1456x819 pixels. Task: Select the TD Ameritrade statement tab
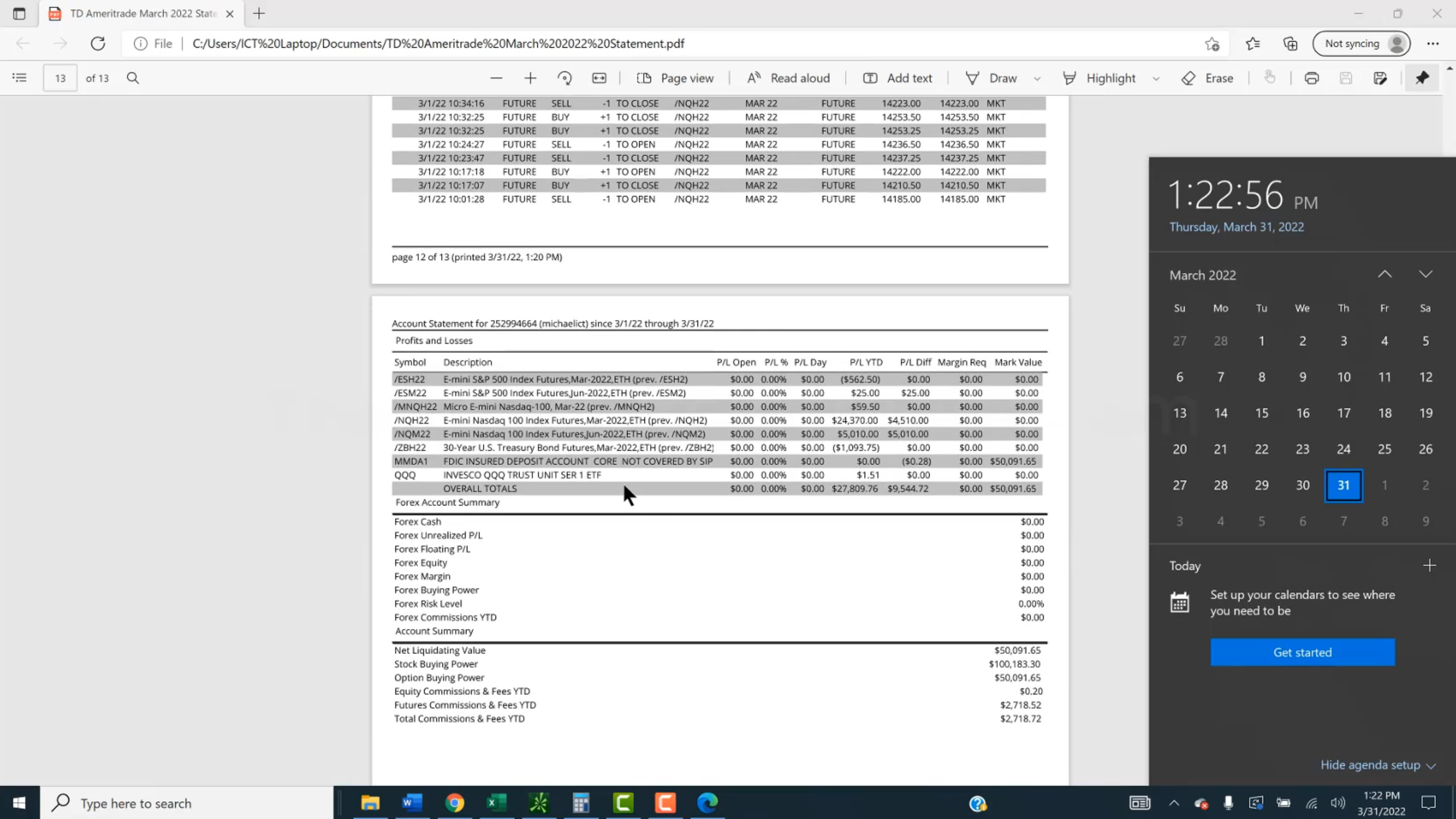142,13
